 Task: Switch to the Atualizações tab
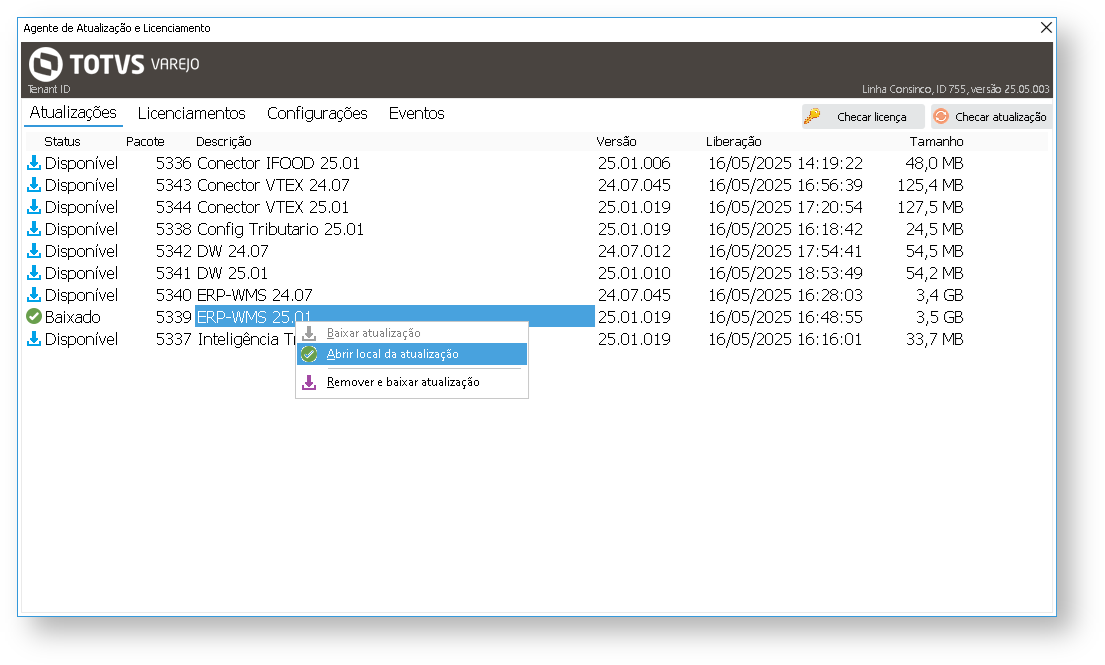tap(73, 113)
